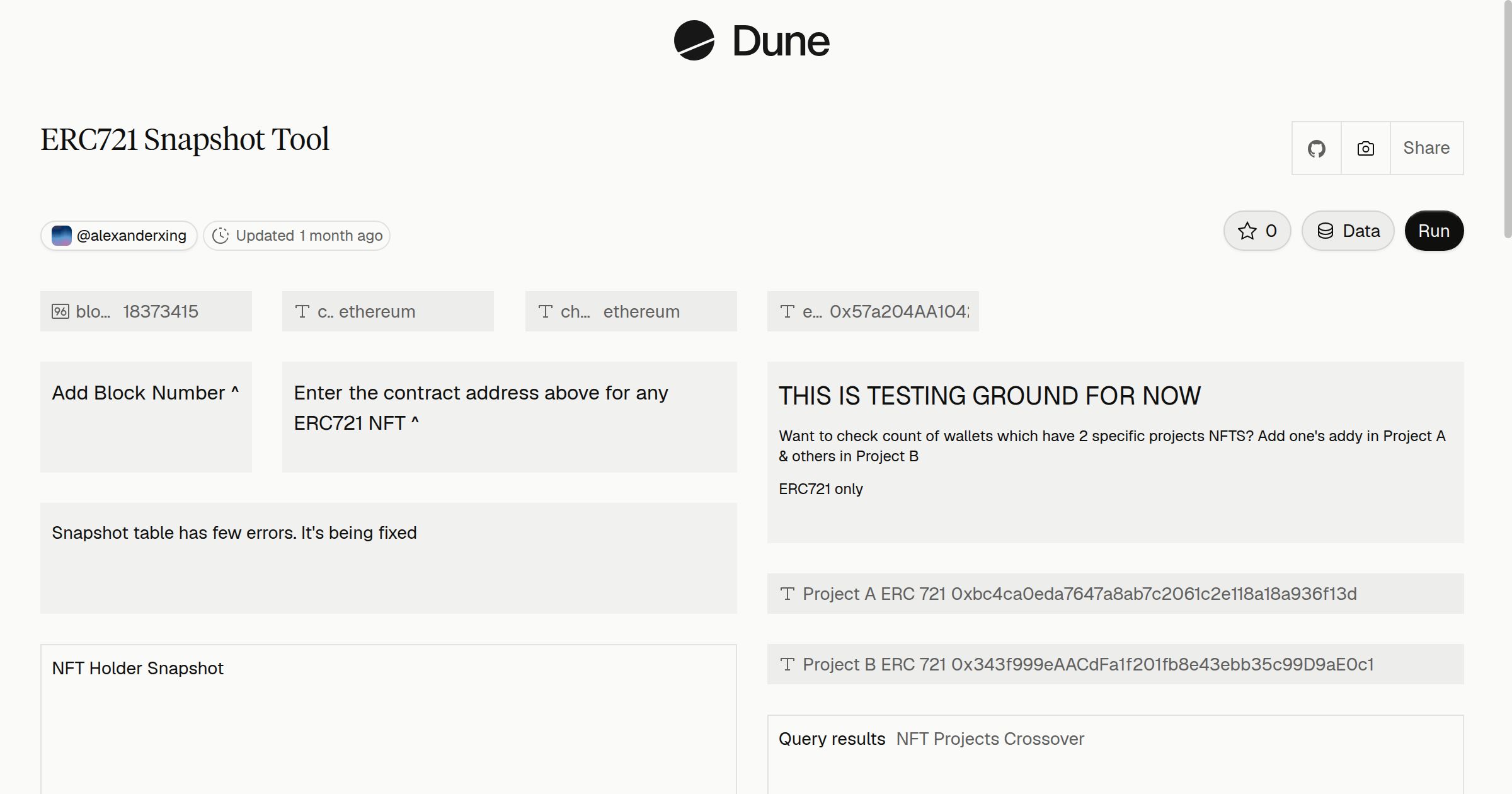Edit Project A ERC 721 address field
Image resolution: width=1512 pixels, height=794 pixels.
[x=1116, y=594]
